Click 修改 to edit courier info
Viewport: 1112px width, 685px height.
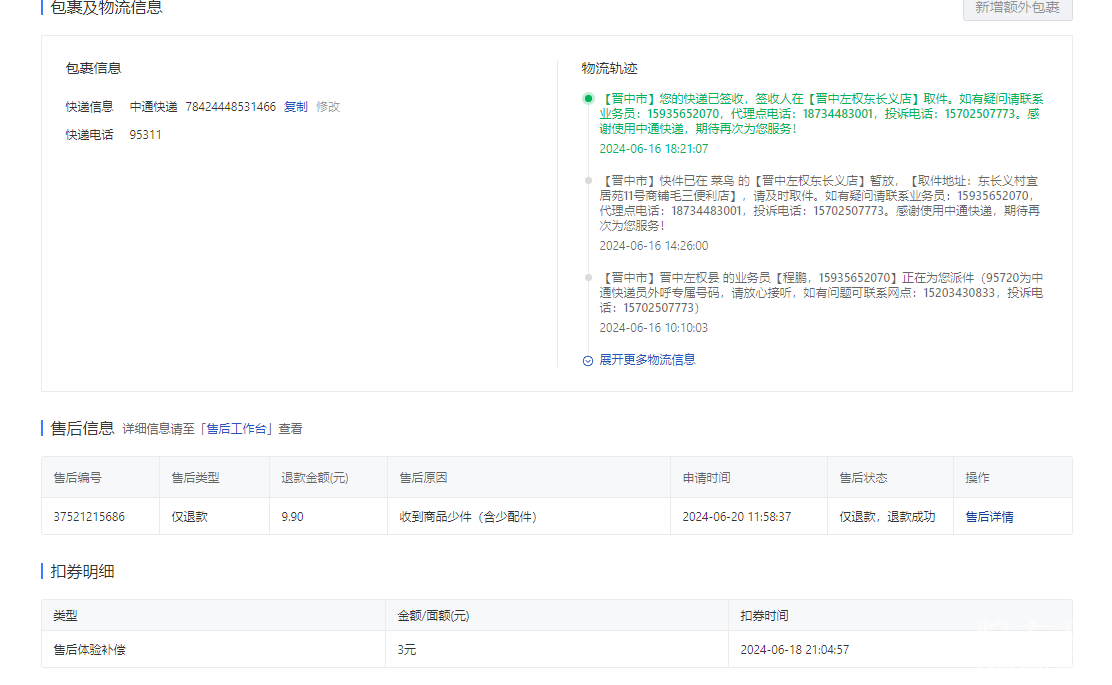tap(328, 107)
